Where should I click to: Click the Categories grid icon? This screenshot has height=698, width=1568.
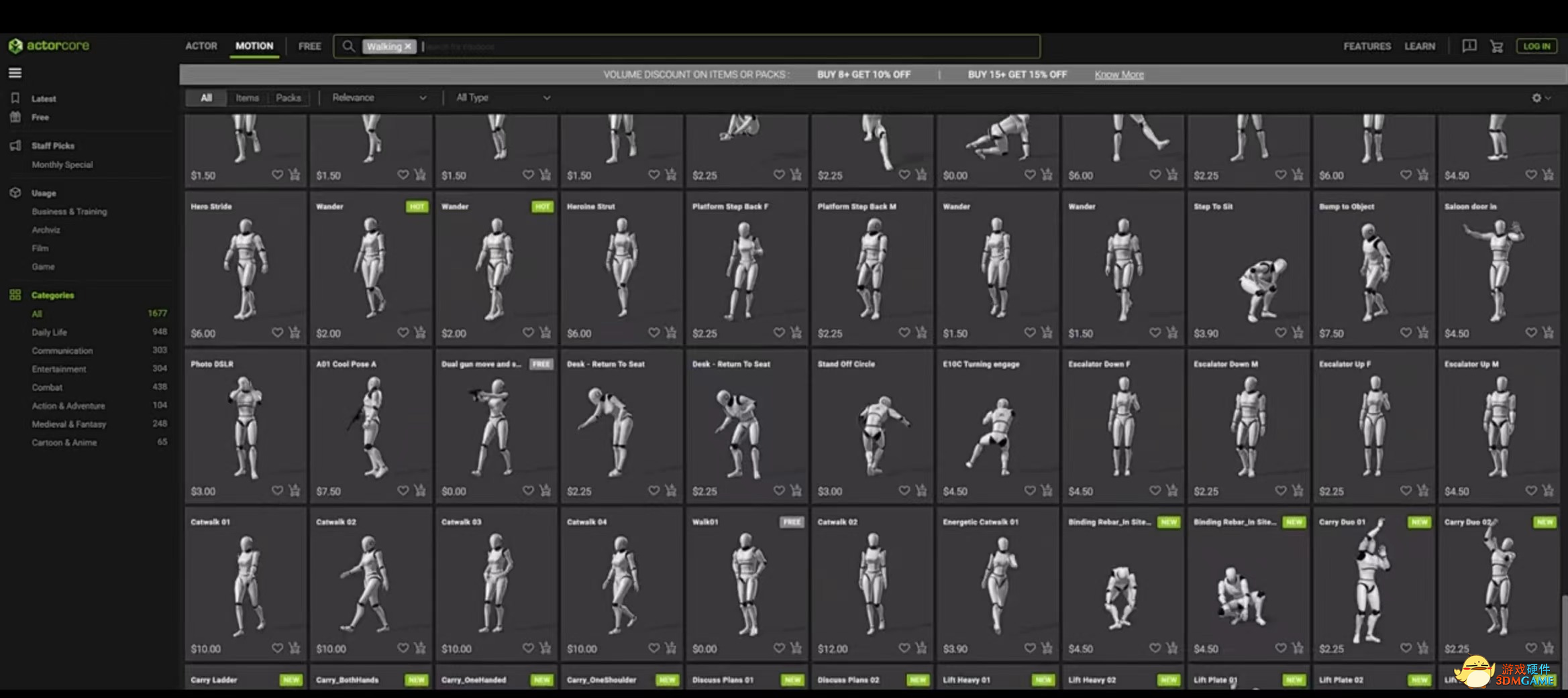(x=15, y=295)
